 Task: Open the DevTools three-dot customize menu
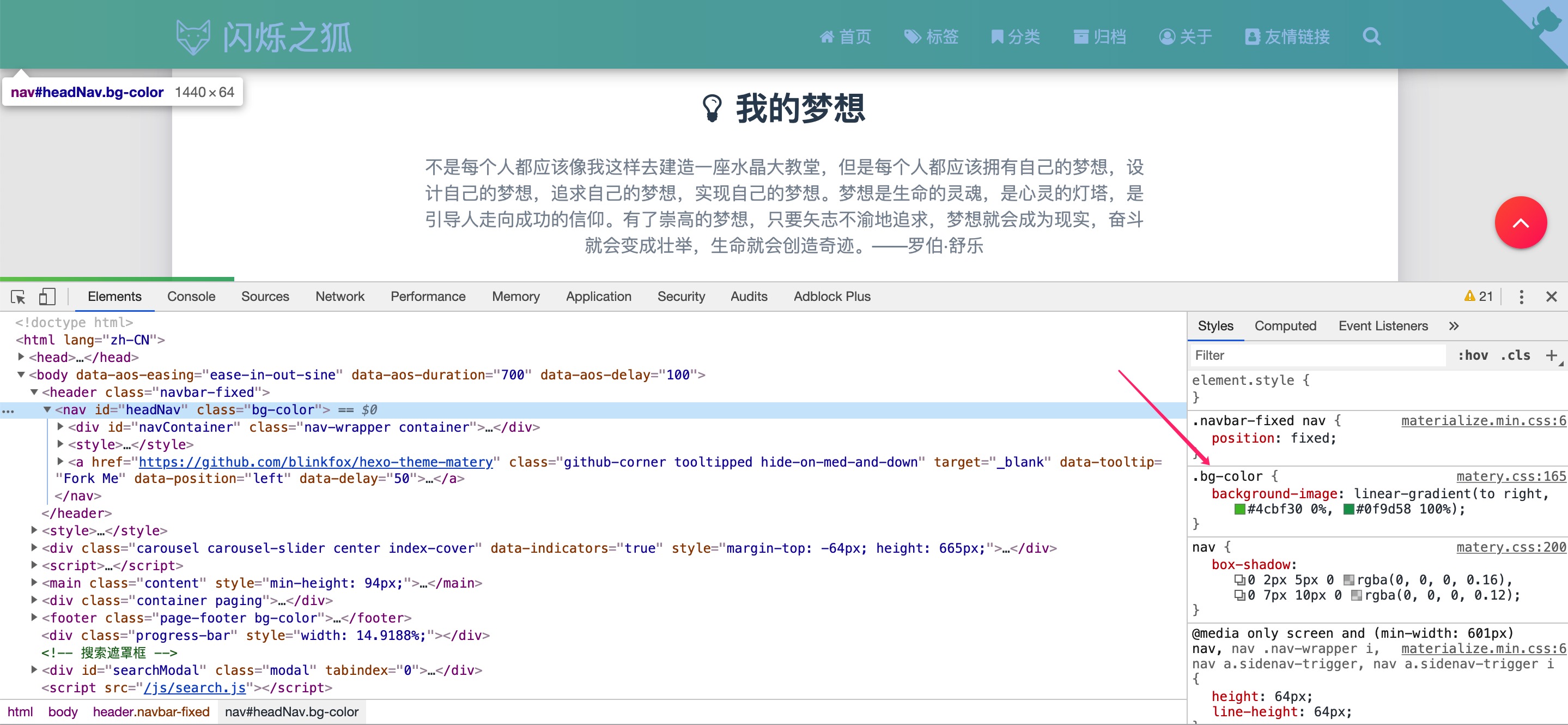pyautogui.click(x=1521, y=297)
